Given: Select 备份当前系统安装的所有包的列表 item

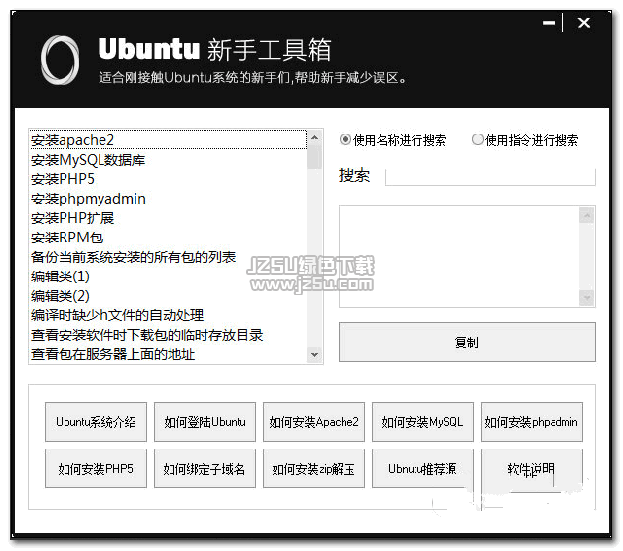Looking at the screenshot, I should pos(168,257).
